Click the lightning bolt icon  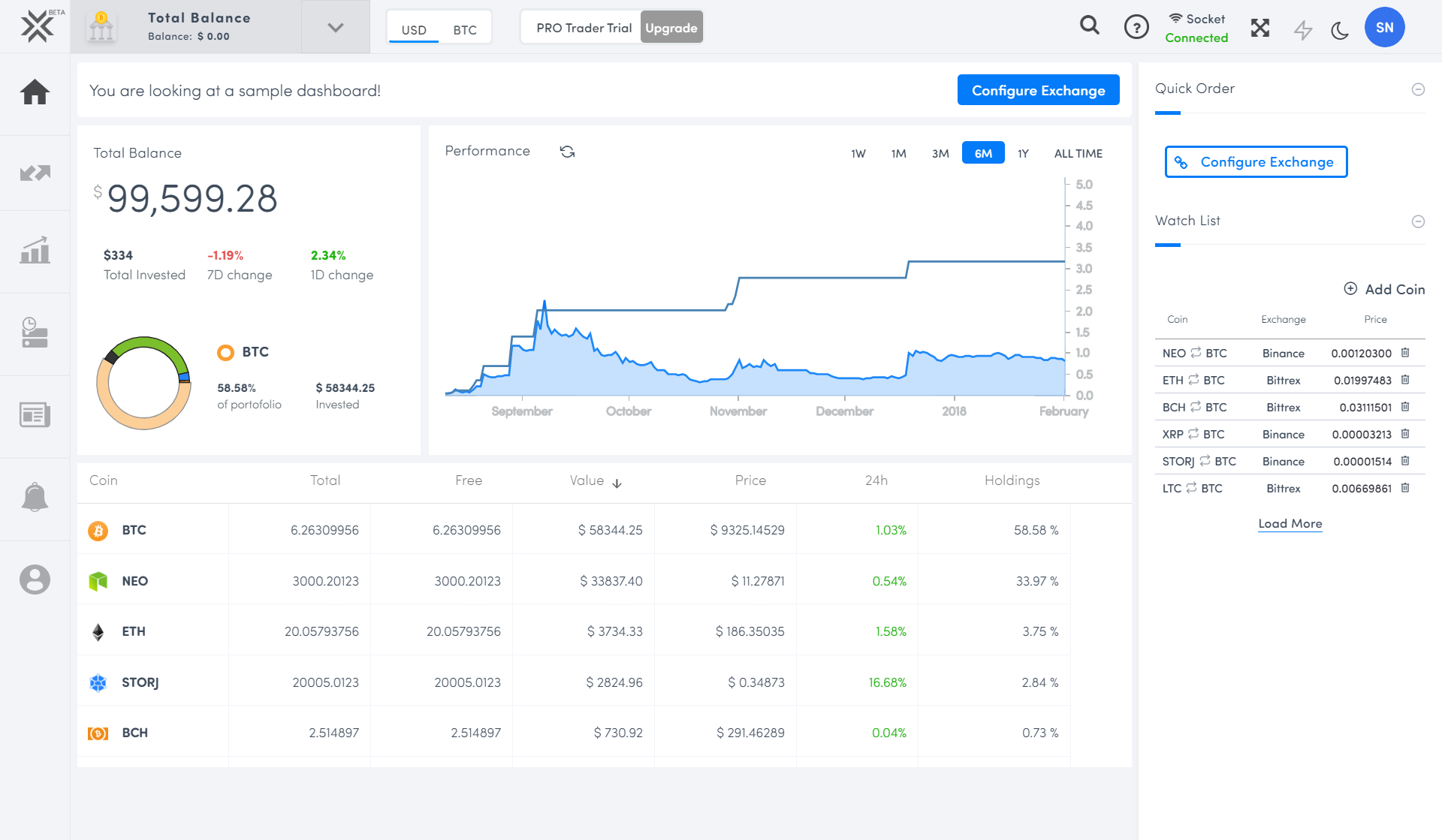point(1302,30)
